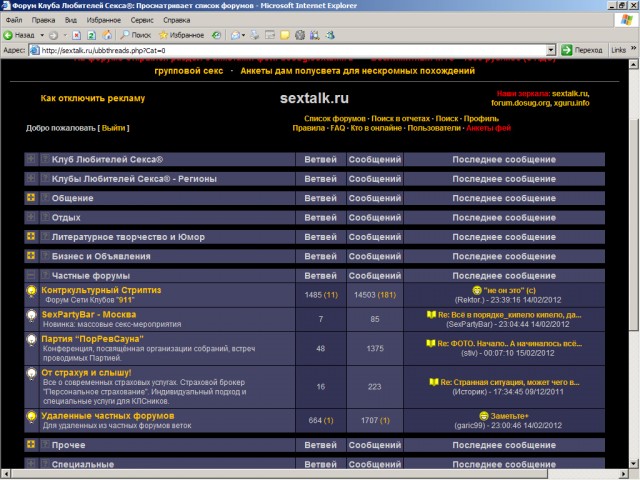Open the Сервис menu

[142, 19]
